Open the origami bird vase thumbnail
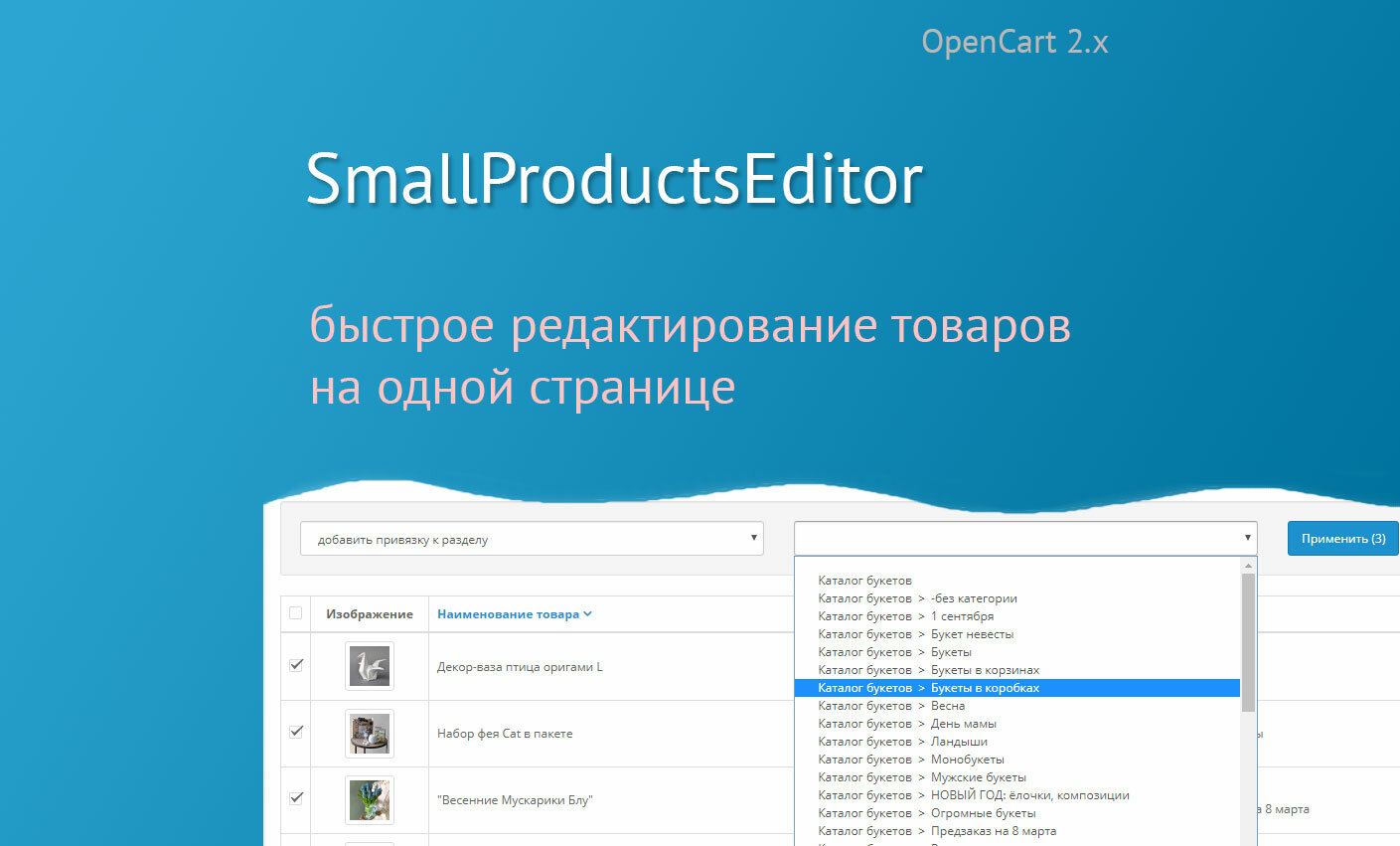This screenshot has height=846, width=1400. [370, 666]
